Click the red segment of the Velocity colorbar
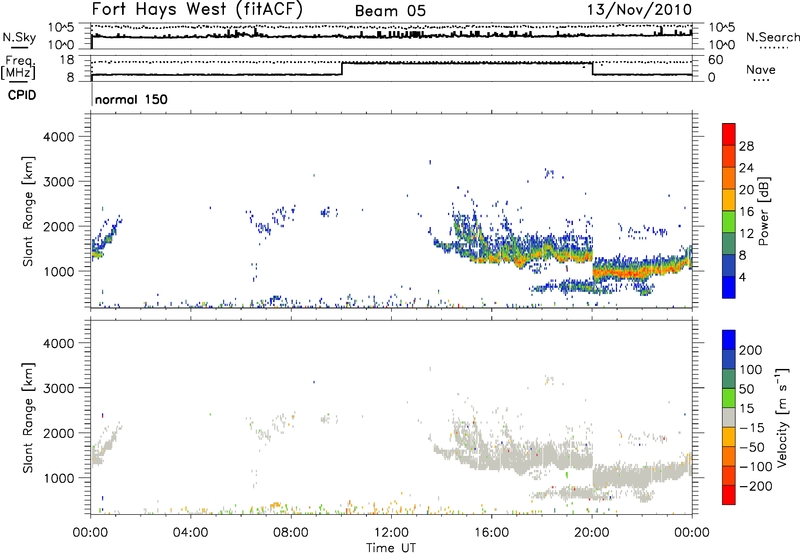 tap(729, 495)
